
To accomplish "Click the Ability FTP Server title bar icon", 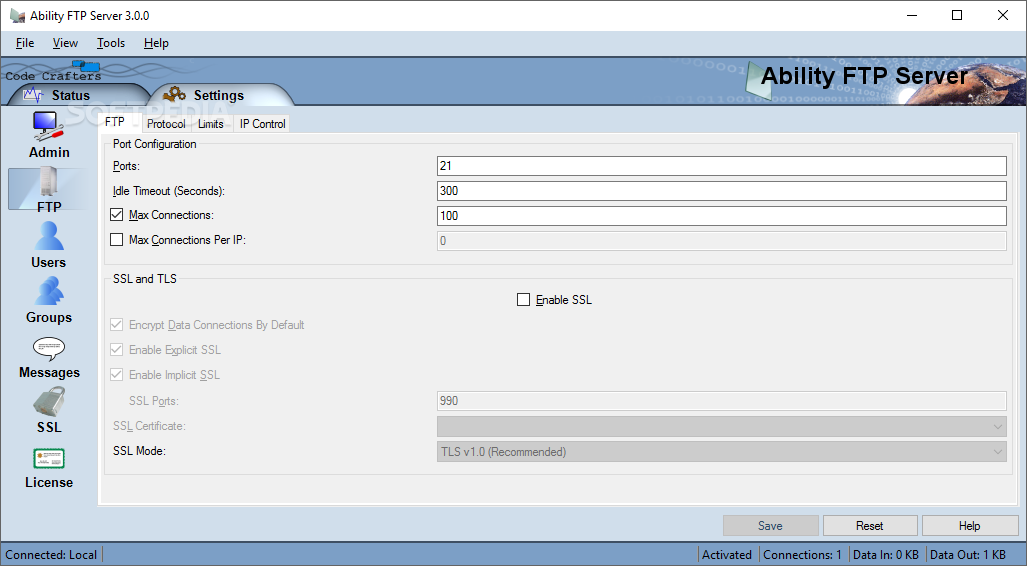I will (x=17, y=15).
